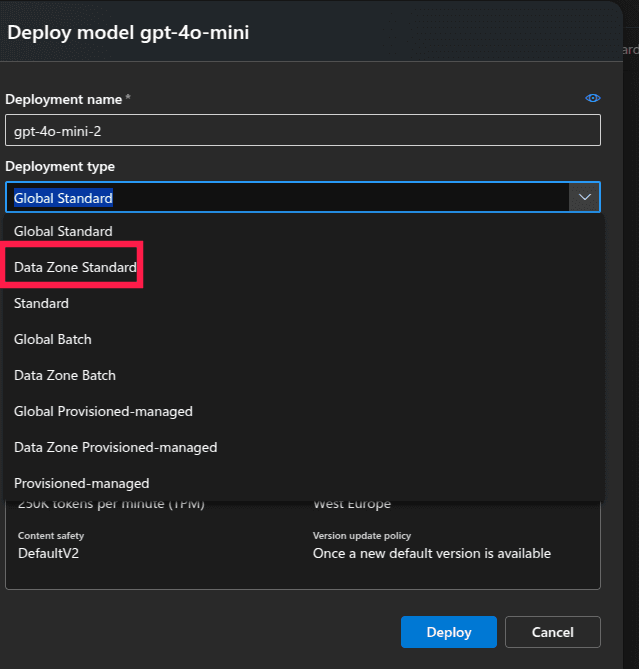Image resolution: width=639 pixels, height=669 pixels.
Task: Select Global Standard from the options list
Action: point(63,231)
